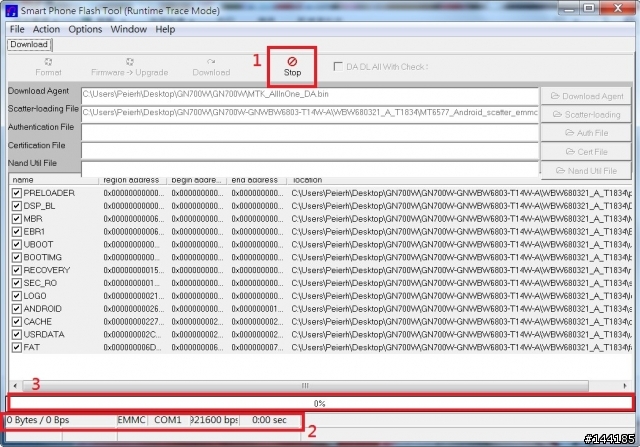This screenshot has height=447, width=640.
Task: Uncheck the USRDATA partition checkbox
Action: coord(16,335)
